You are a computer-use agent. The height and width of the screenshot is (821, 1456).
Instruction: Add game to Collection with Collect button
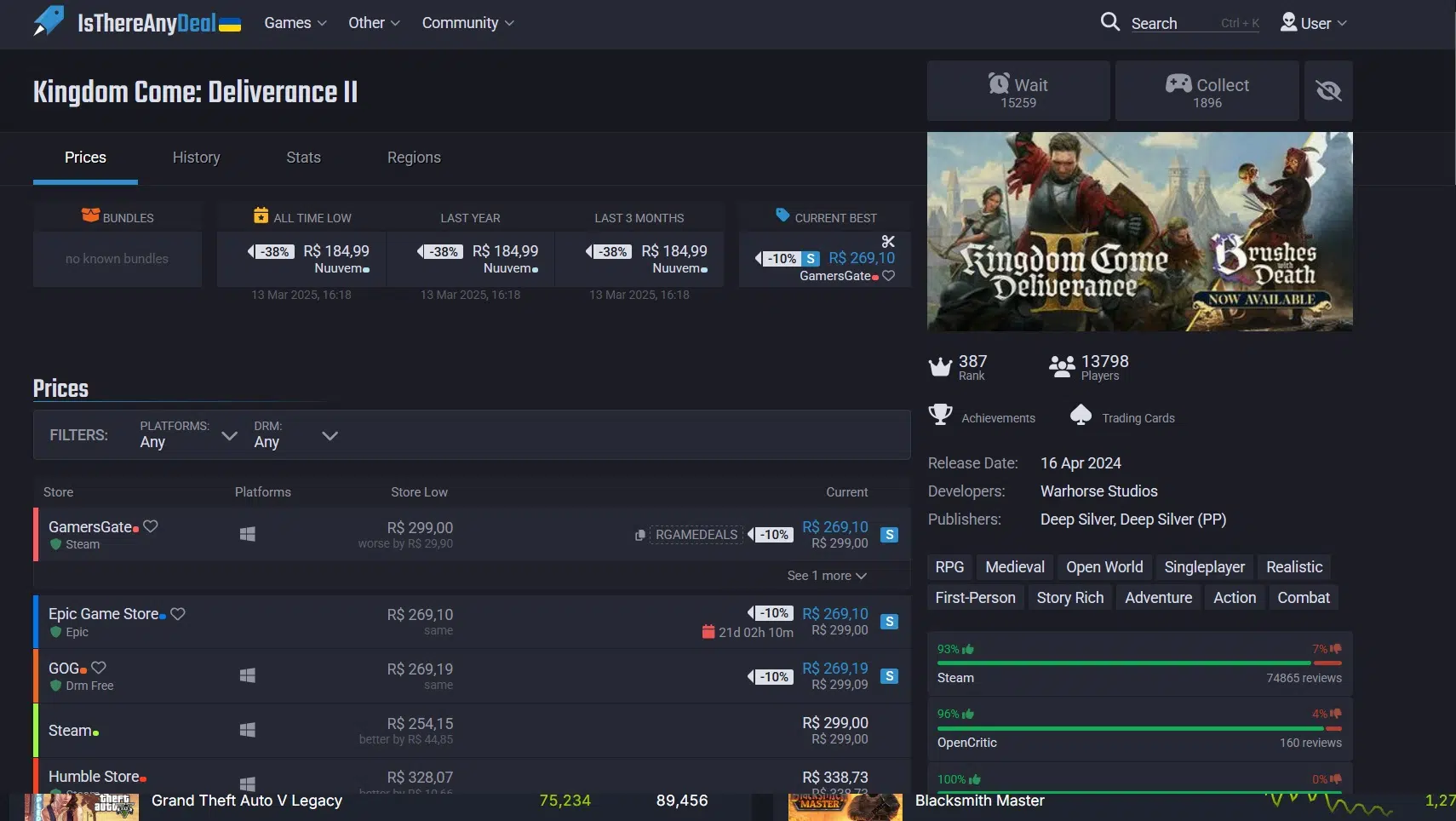(x=1207, y=91)
